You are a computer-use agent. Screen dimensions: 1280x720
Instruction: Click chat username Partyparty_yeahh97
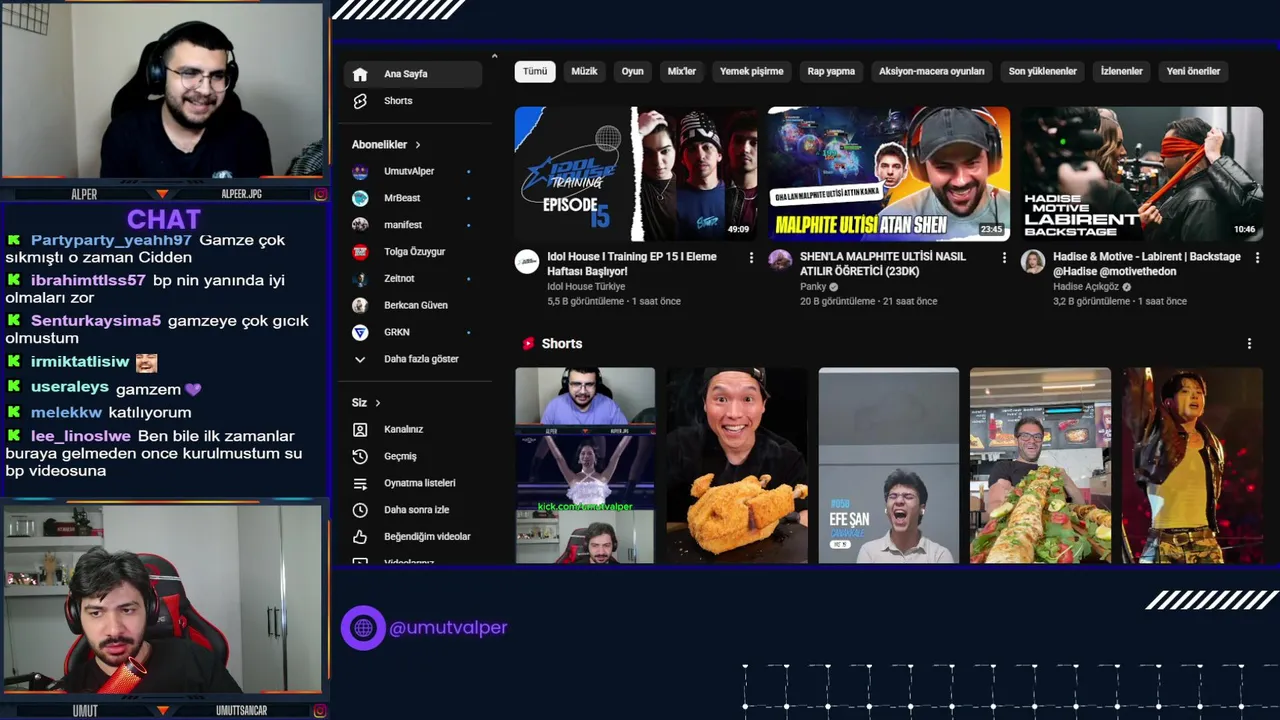point(111,241)
